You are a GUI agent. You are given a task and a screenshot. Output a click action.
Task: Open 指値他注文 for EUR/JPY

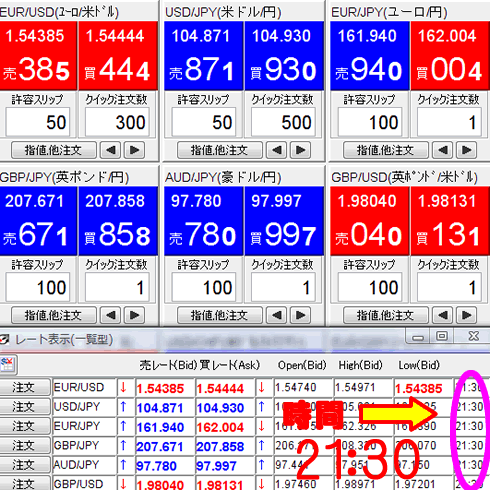pyautogui.click(x=386, y=150)
